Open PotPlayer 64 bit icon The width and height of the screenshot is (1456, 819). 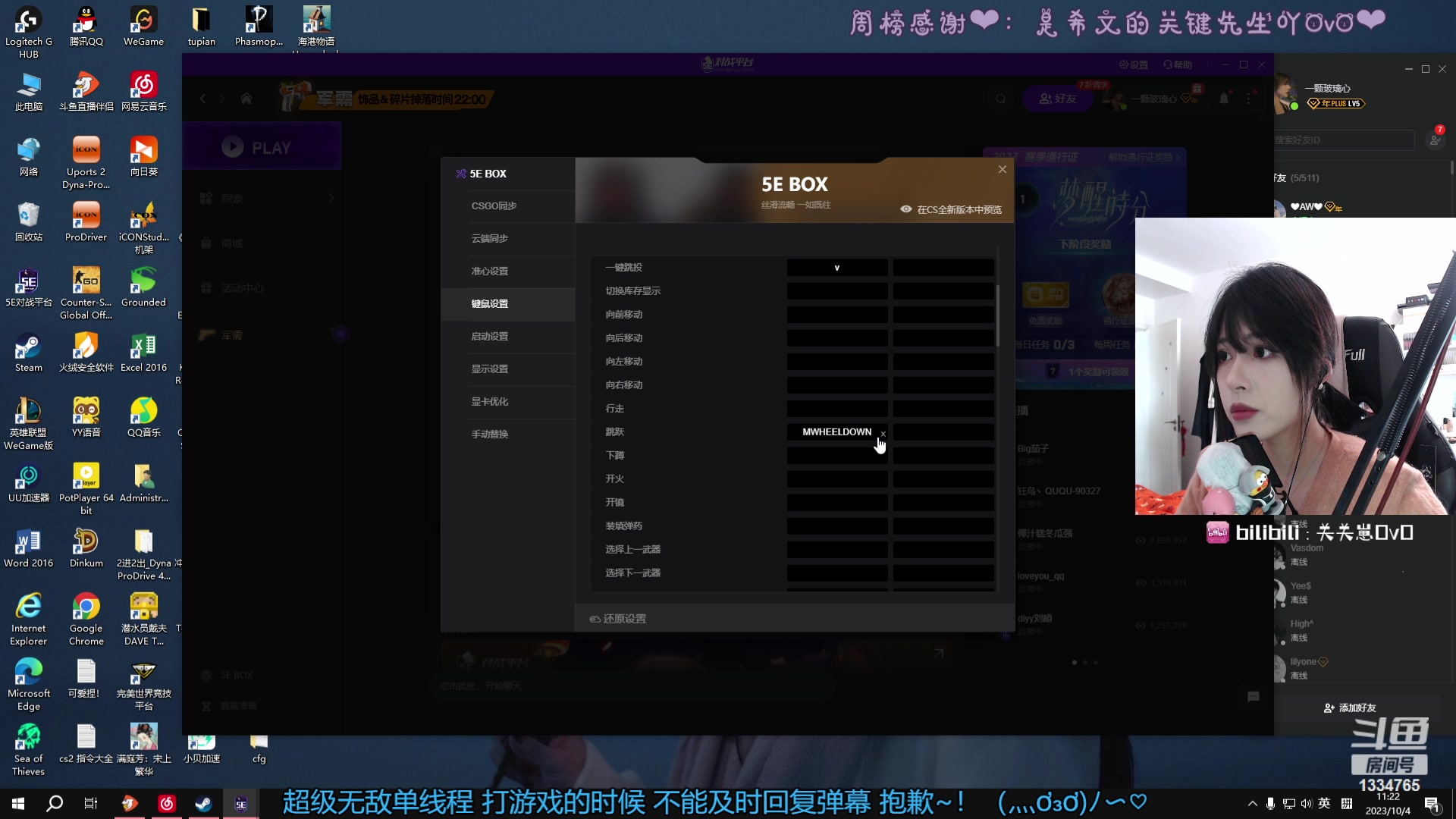pyautogui.click(x=86, y=488)
